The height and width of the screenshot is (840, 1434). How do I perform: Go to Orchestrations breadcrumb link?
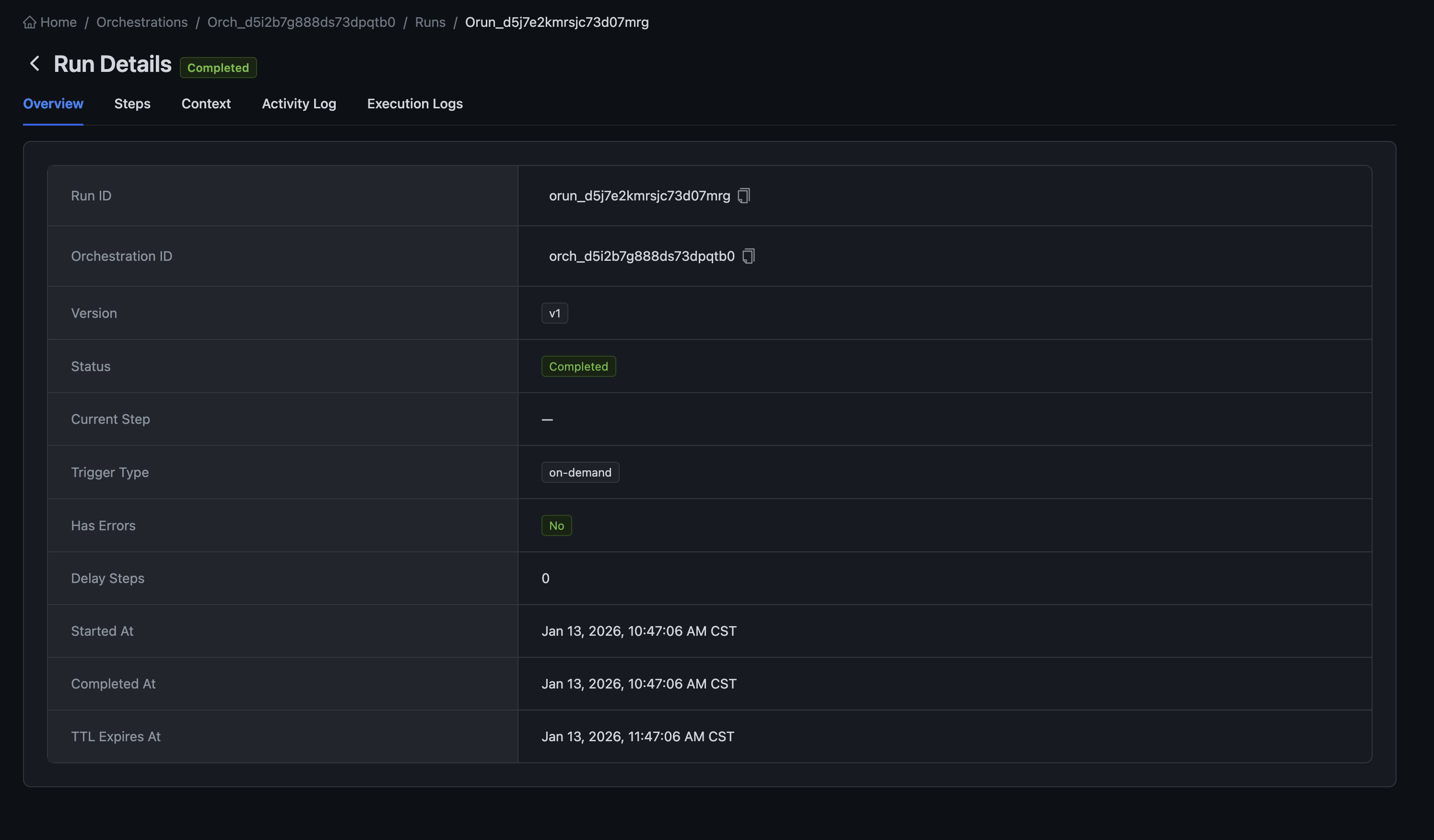[x=141, y=22]
